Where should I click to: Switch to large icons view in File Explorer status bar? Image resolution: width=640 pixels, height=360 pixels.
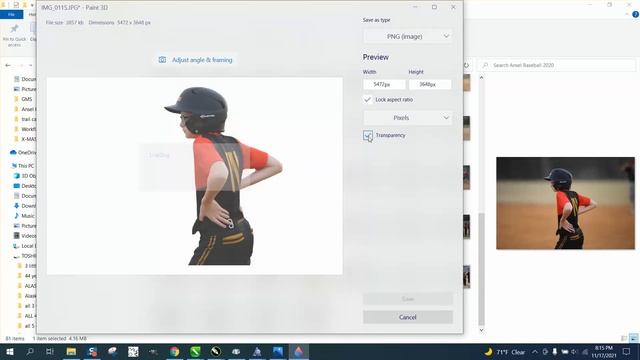[633, 338]
